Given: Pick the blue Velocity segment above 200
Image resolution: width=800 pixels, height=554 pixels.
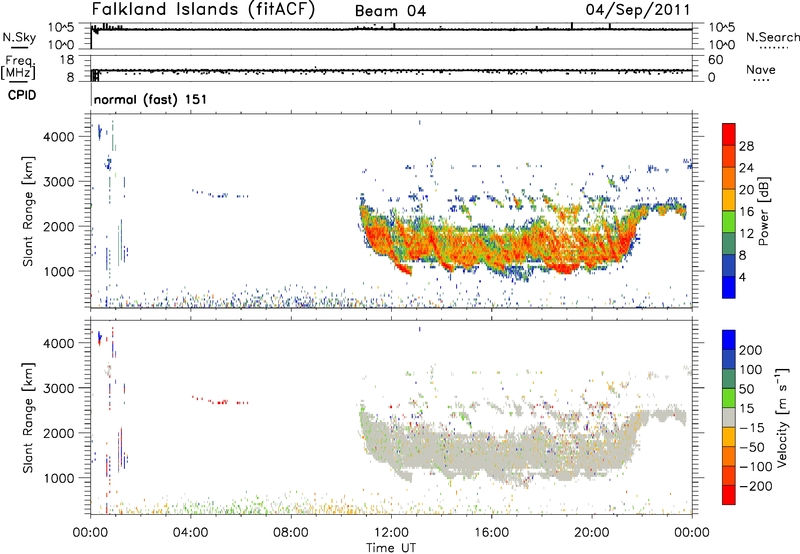Looking at the screenshot, I should point(729,340).
